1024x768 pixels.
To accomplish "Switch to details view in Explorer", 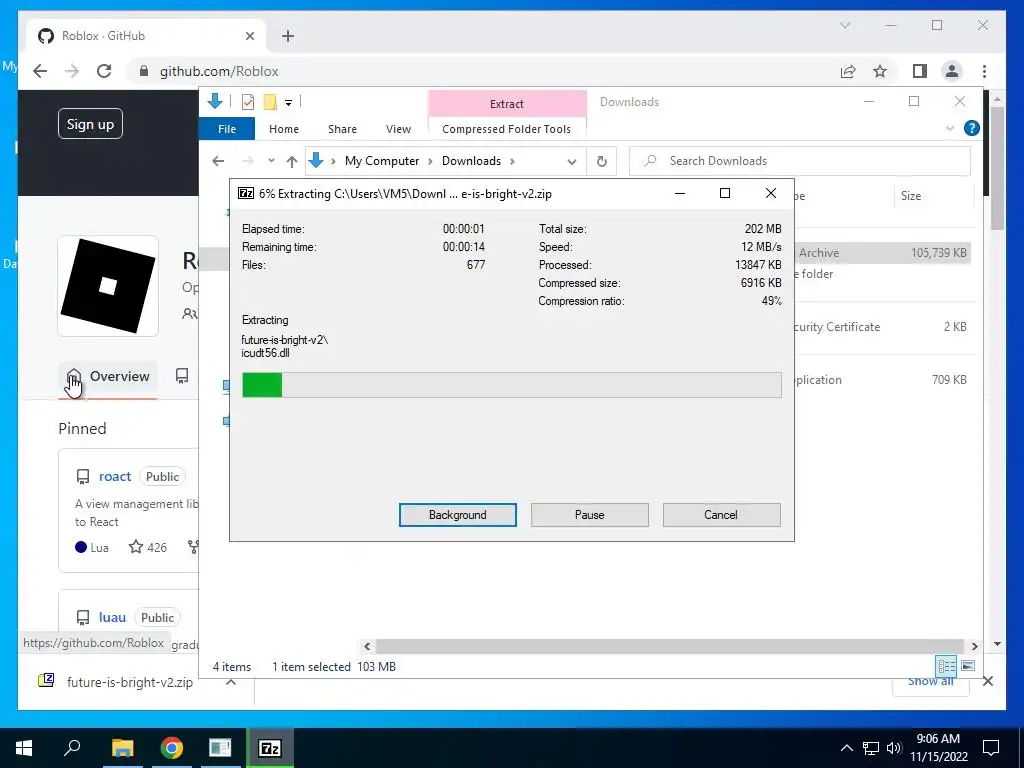I will 946,666.
